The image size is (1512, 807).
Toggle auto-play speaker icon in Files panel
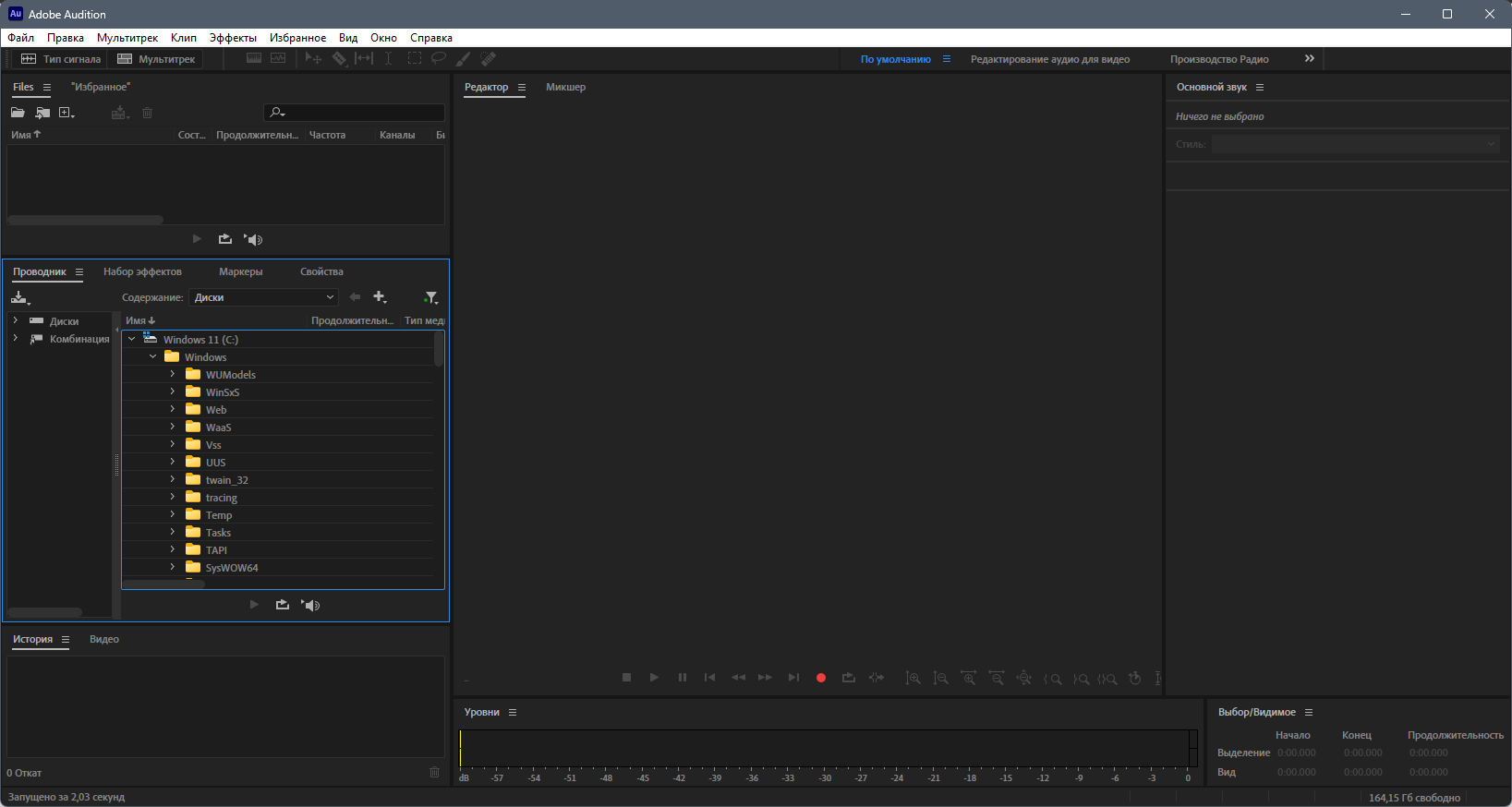[254, 239]
